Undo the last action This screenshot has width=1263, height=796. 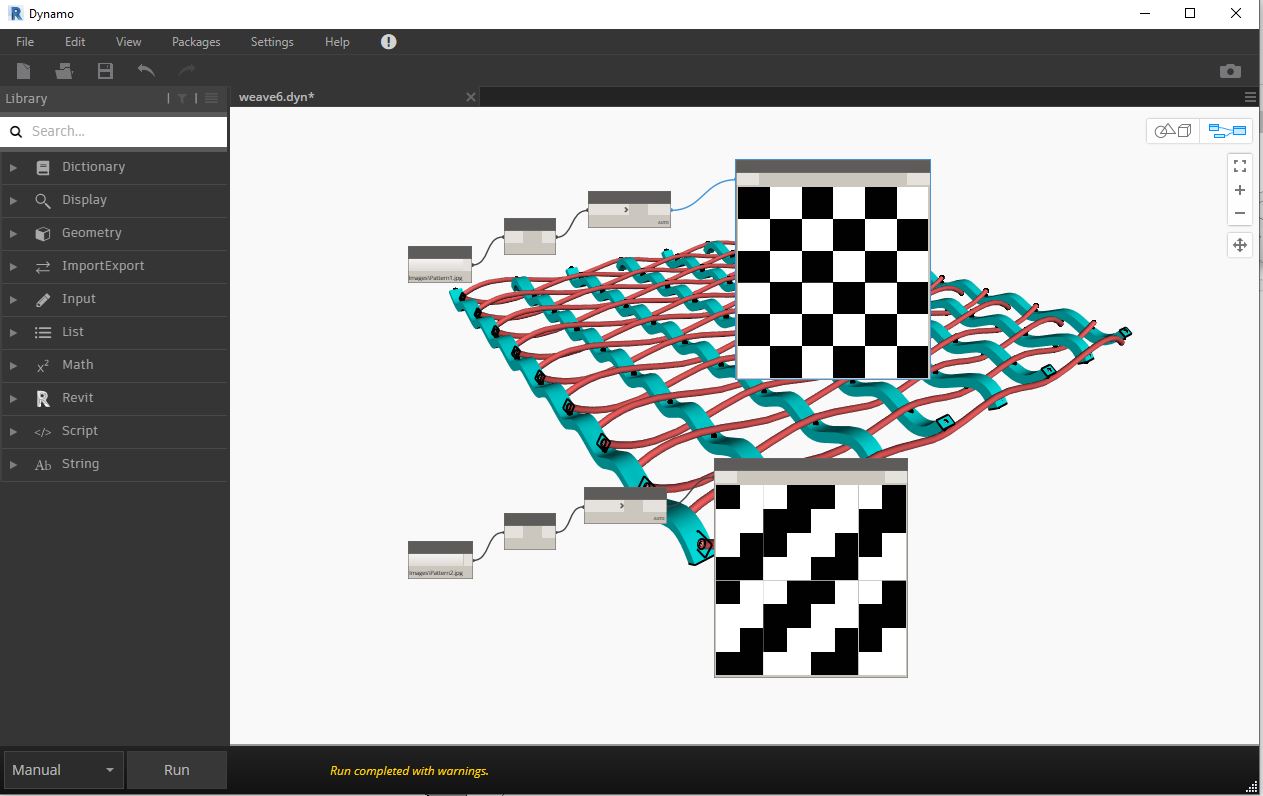tap(146, 70)
